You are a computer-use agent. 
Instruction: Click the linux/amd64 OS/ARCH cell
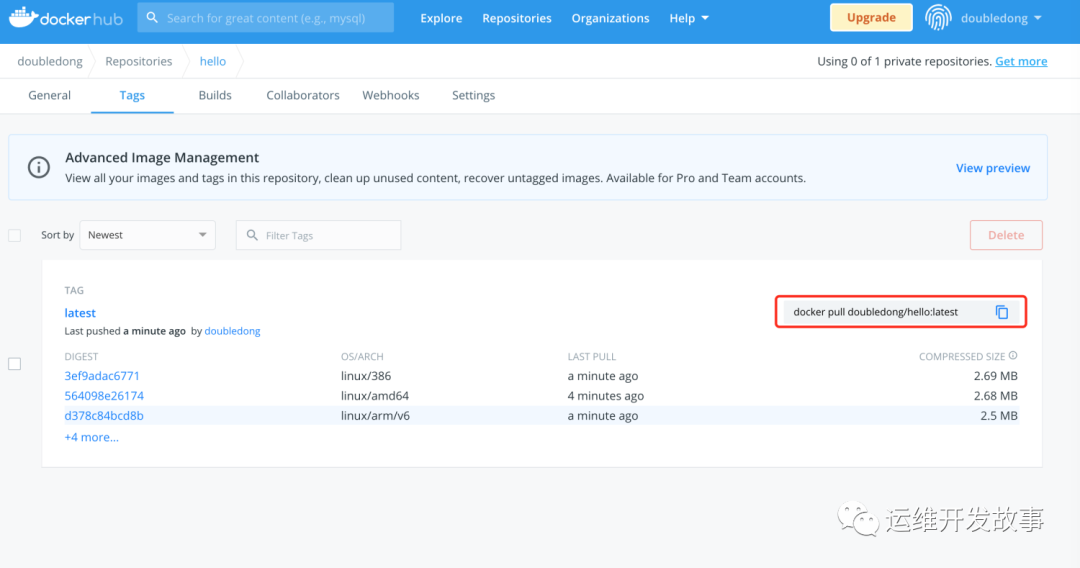tap(375, 396)
